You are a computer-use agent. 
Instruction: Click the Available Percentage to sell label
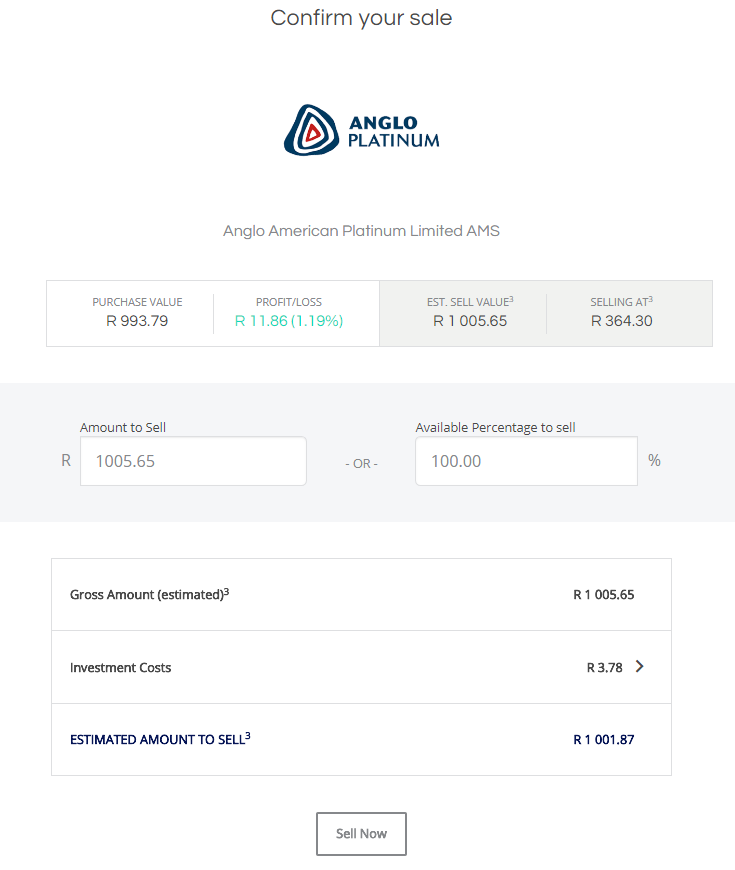495,427
